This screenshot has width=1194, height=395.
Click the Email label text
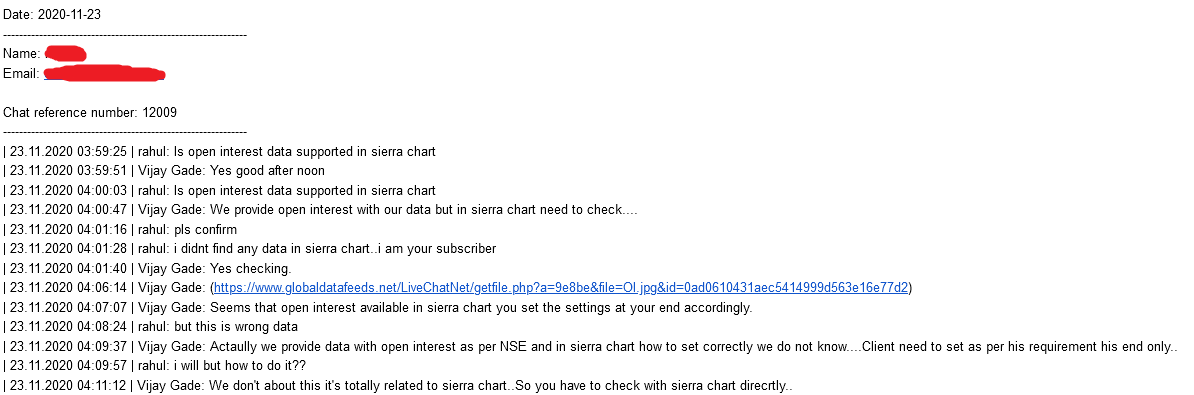tap(21, 74)
